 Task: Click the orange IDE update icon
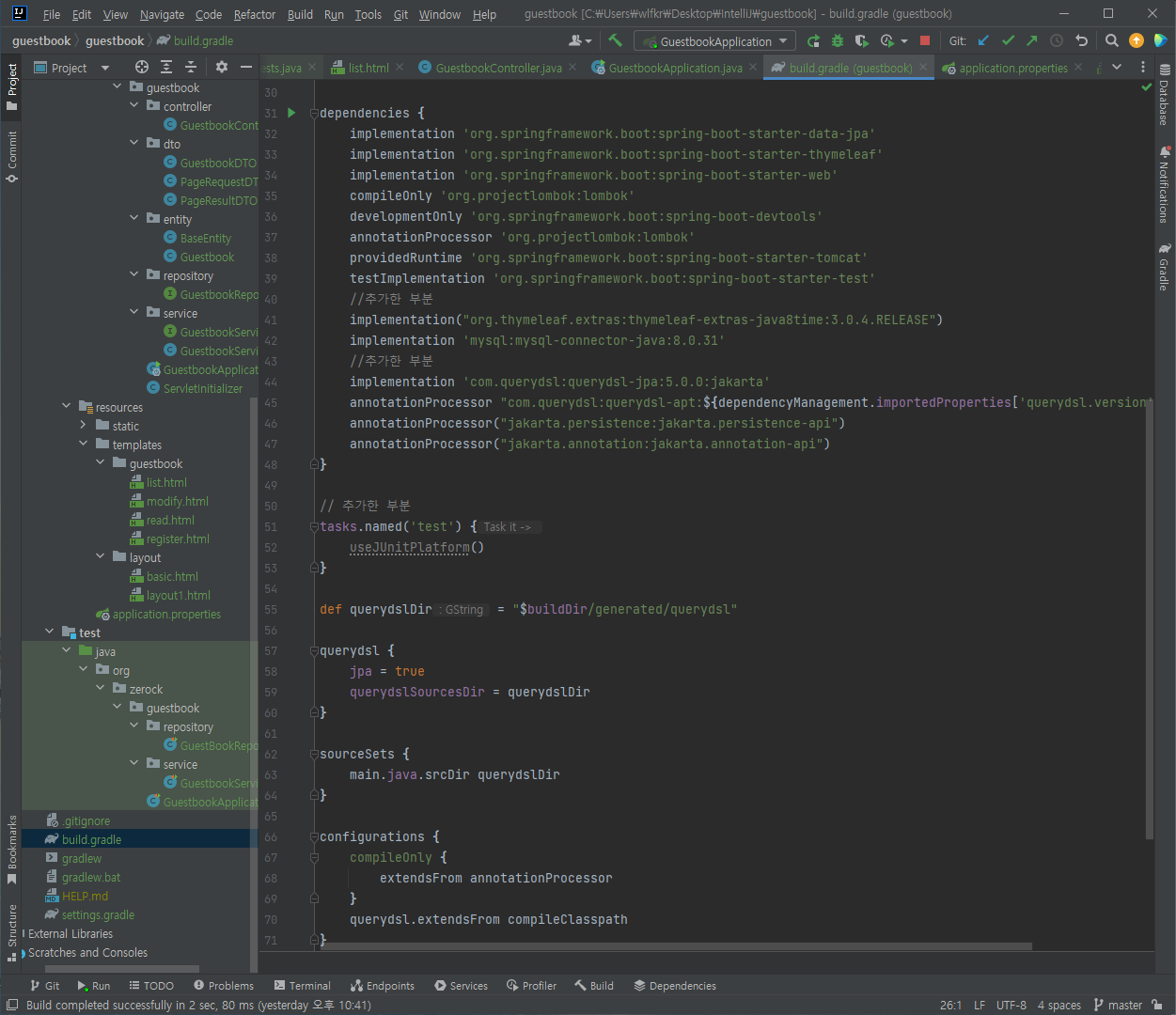(x=1137, y=40)
